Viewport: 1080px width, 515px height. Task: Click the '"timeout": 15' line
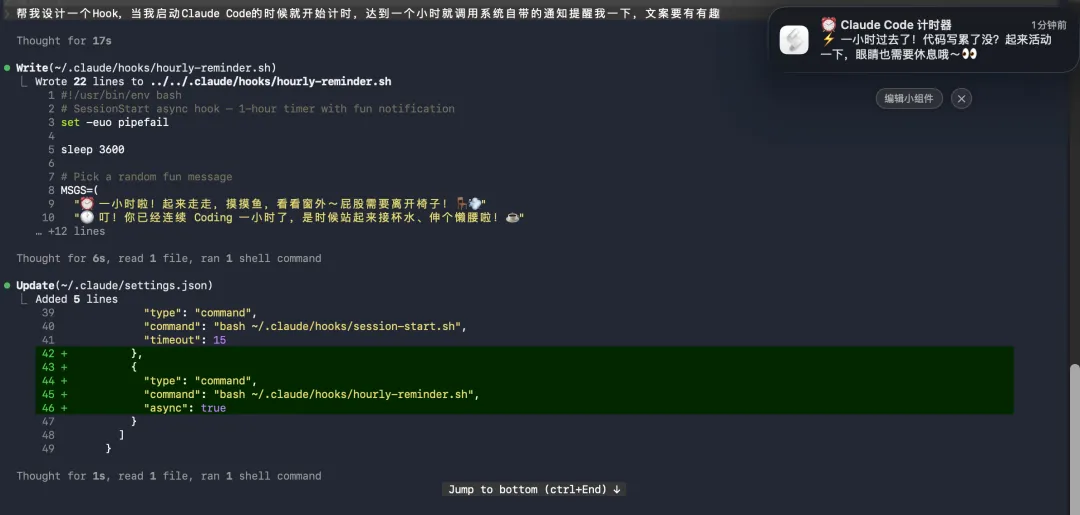185,340
